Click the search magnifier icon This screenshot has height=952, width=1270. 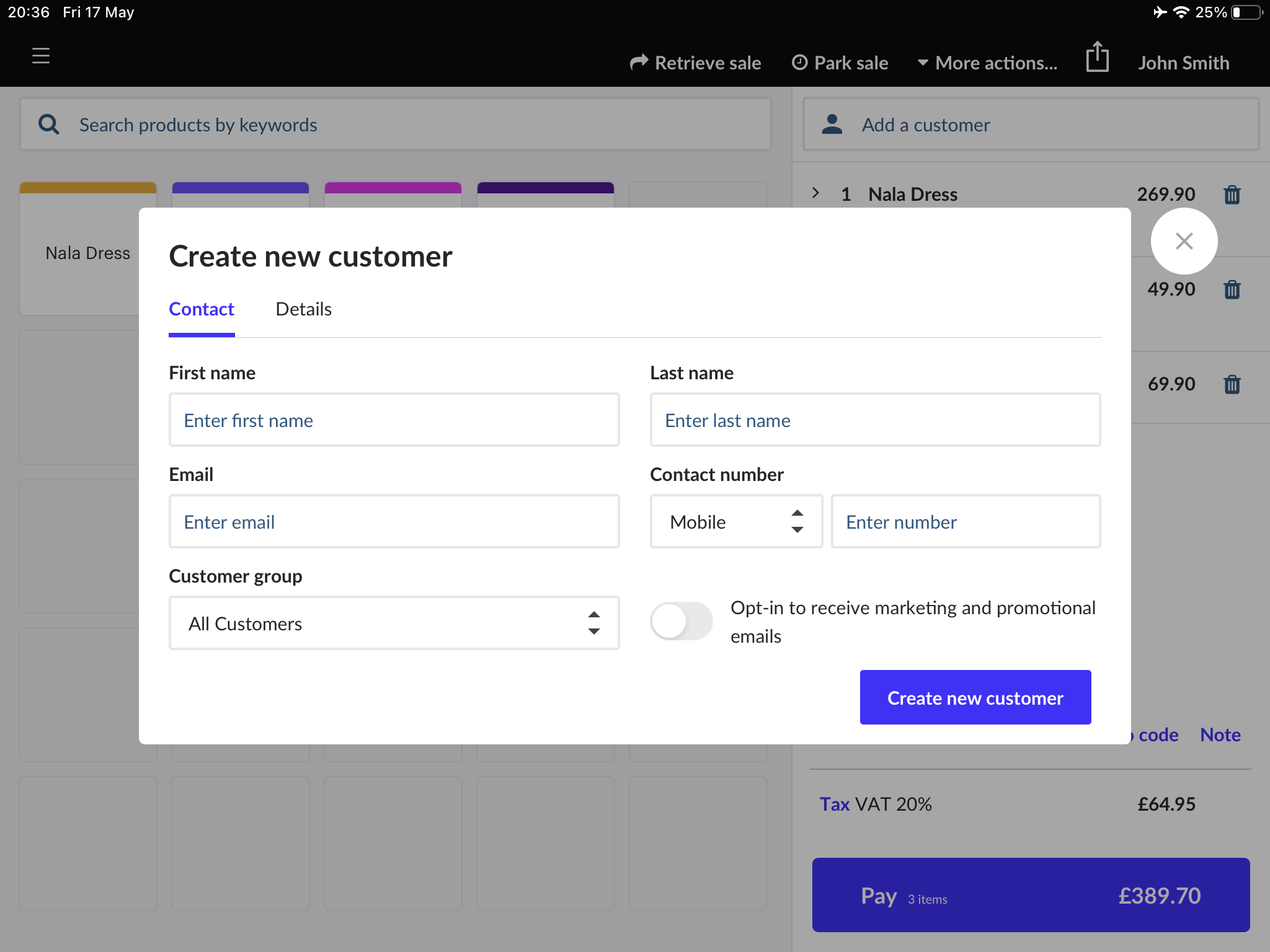point(49,125)
